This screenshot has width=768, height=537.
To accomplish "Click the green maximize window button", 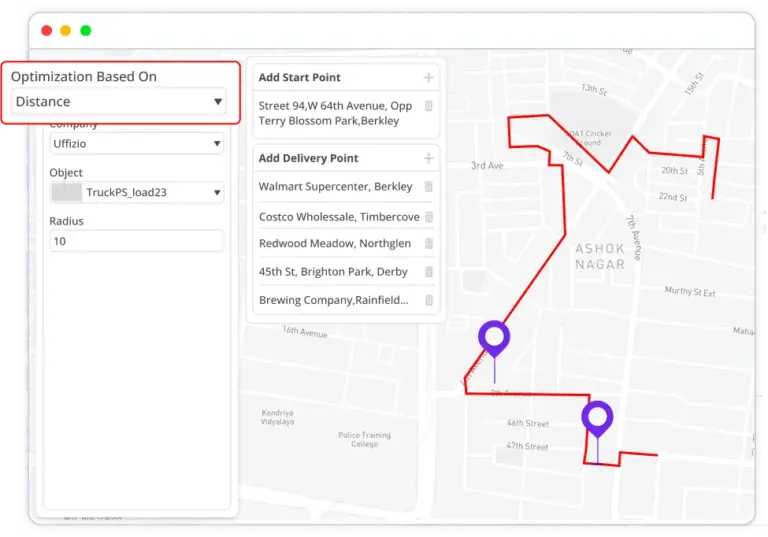I will pos(86,31).
